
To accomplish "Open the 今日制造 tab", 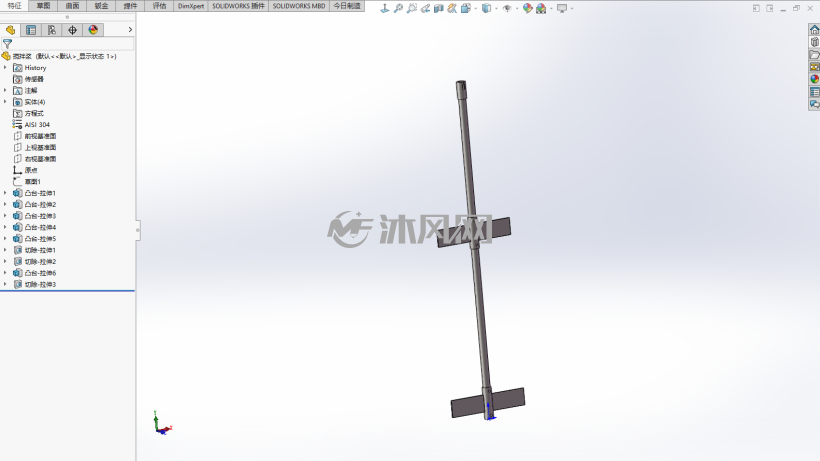I will pos(347,6).
